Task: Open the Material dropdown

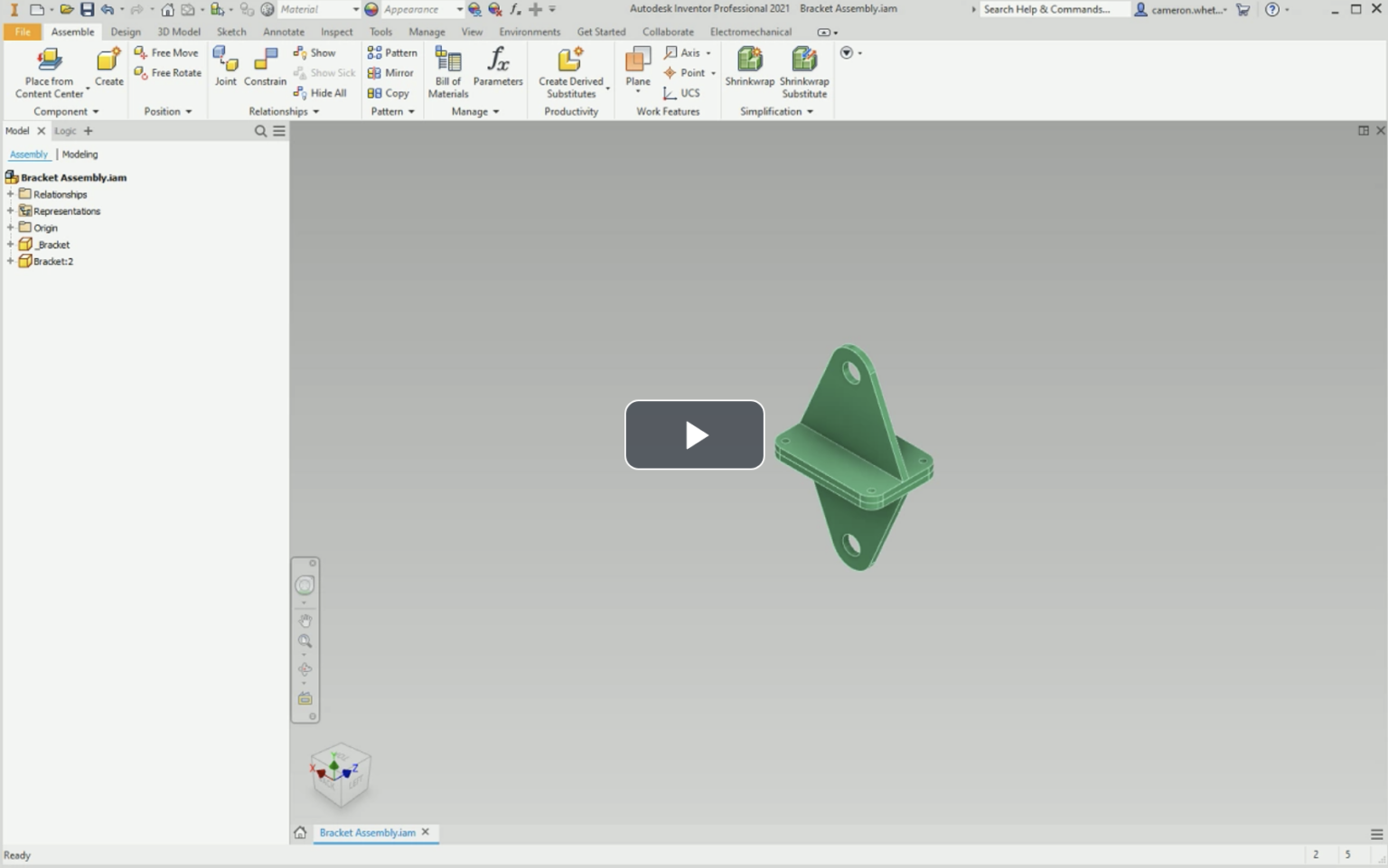Action: click(x=355, y=8)
